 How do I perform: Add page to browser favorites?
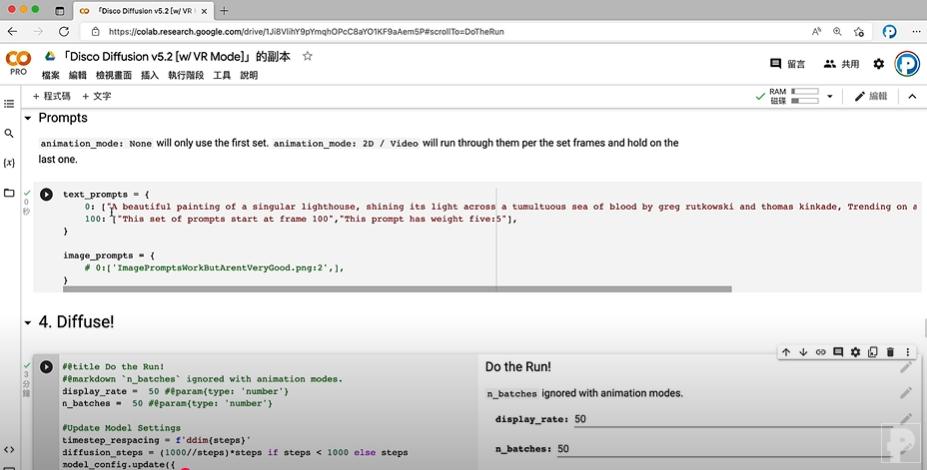[x=859, y=31]
